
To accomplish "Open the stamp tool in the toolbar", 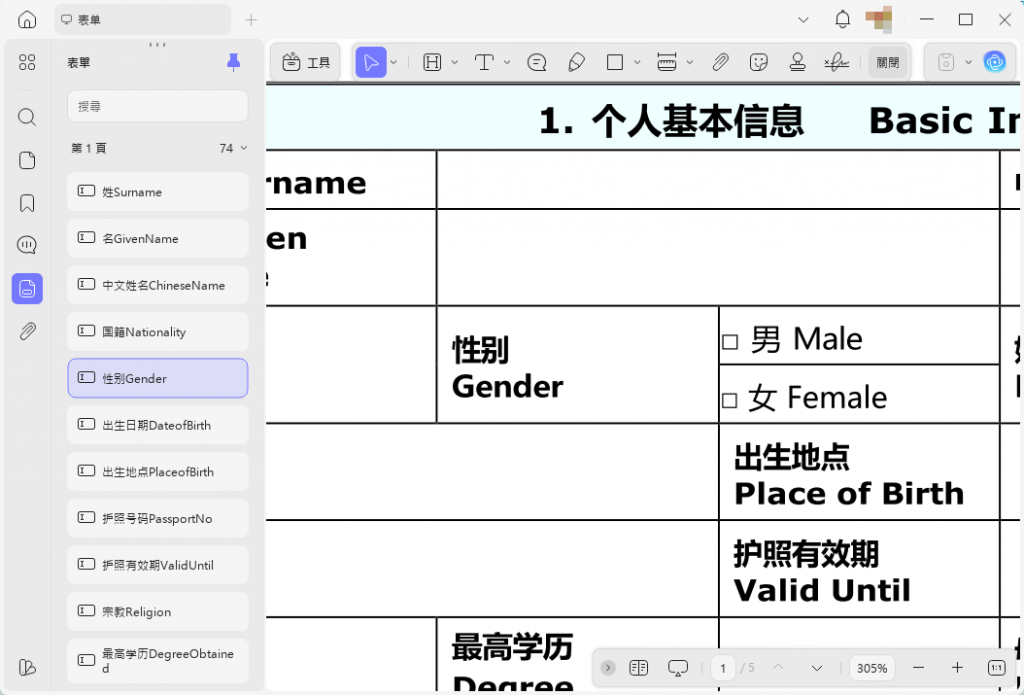I will [797, 62].
